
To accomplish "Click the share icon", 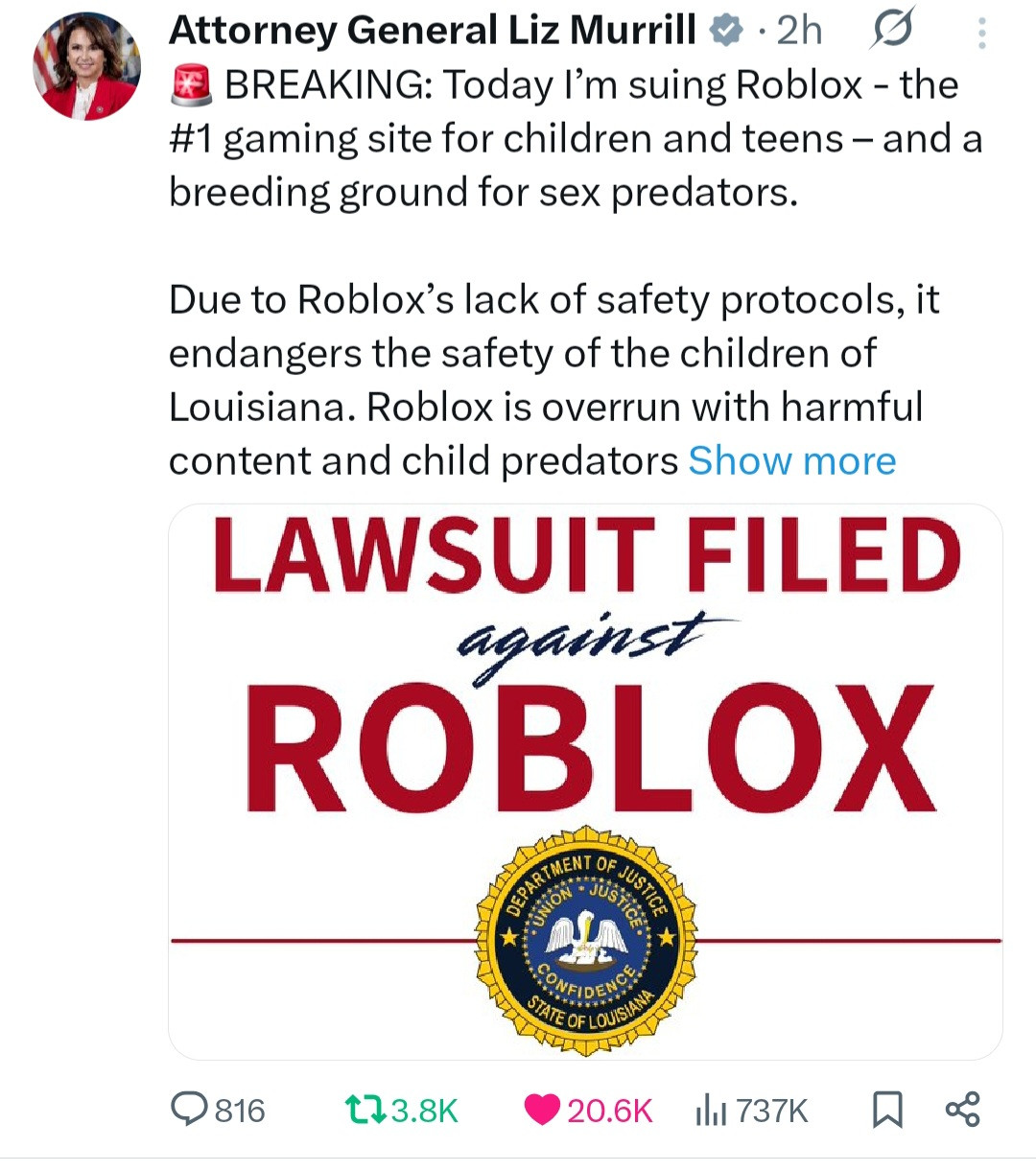I will (963, 1110).
